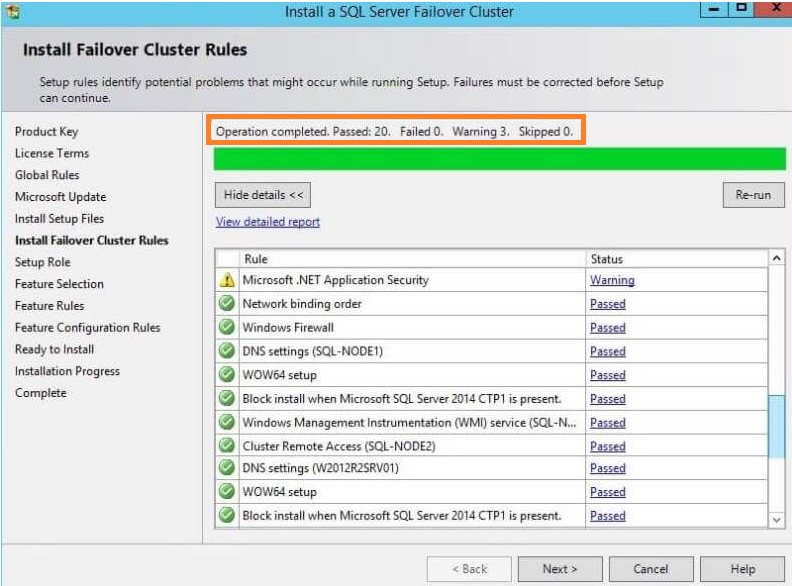Click the Back button
Image resolution: width=792 pixels, height=586 pixels.
(469, 569)
